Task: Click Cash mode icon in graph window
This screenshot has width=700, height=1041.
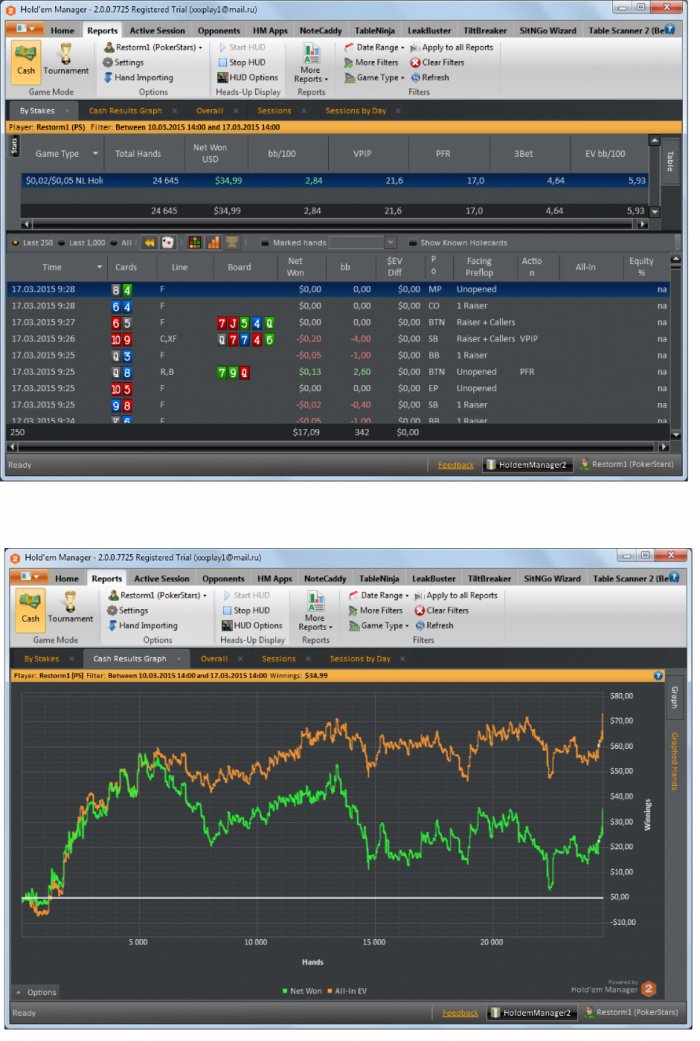Action: pos(30,609)
